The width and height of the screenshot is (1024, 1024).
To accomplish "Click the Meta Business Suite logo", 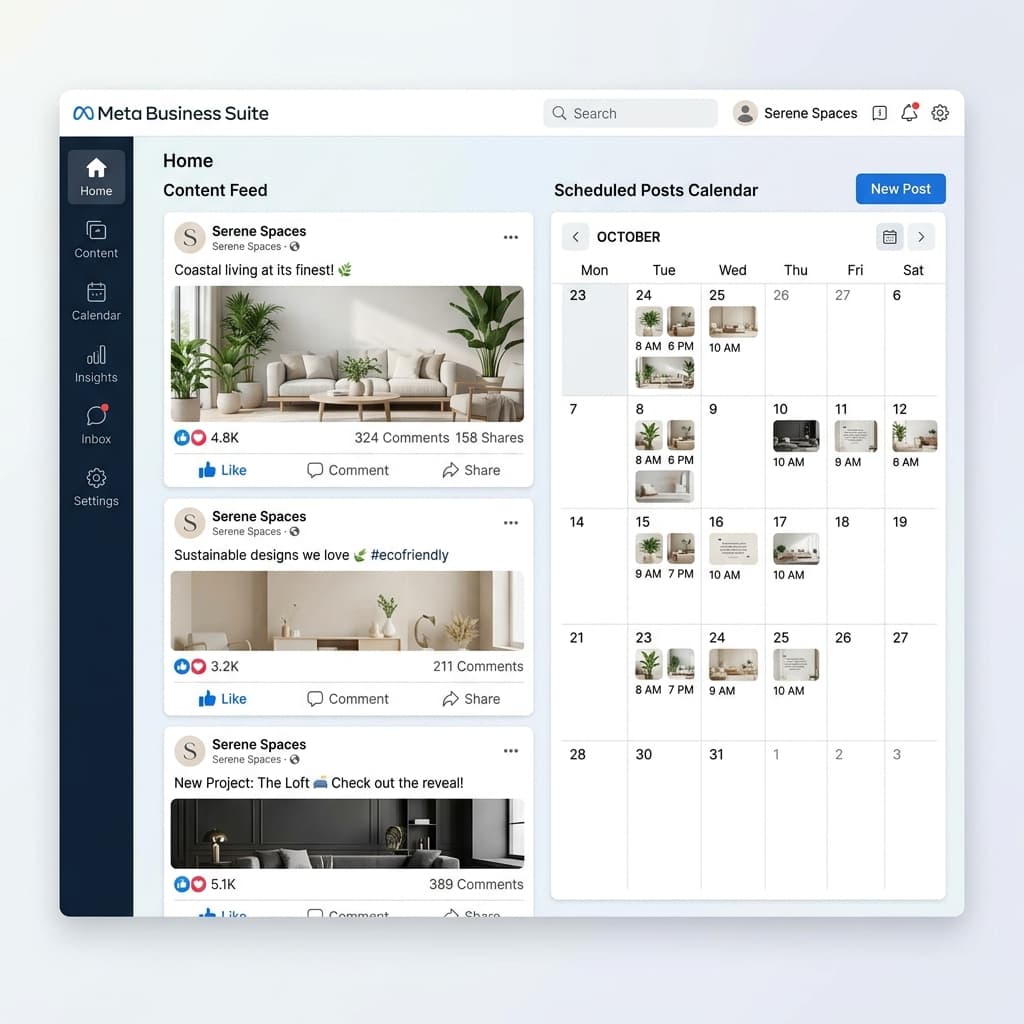I will (170, 113).
